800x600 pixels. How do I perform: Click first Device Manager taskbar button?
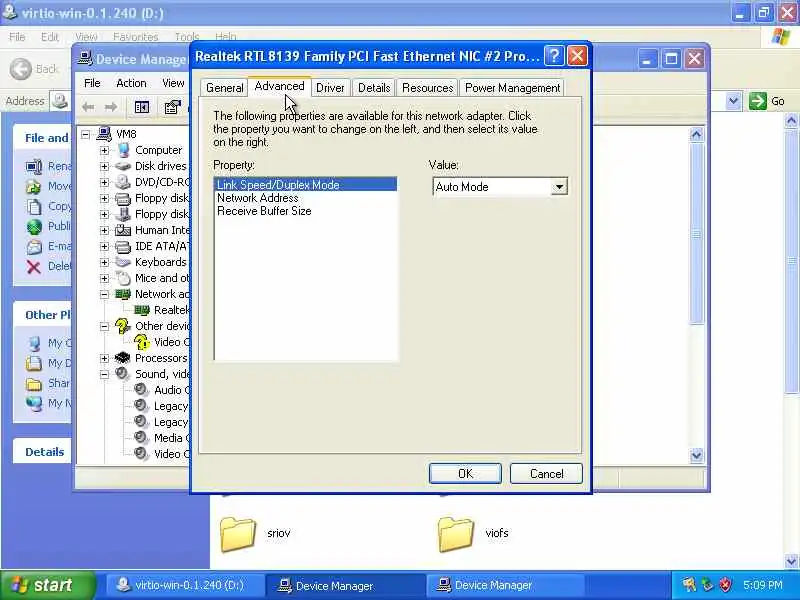click(346, 585)
